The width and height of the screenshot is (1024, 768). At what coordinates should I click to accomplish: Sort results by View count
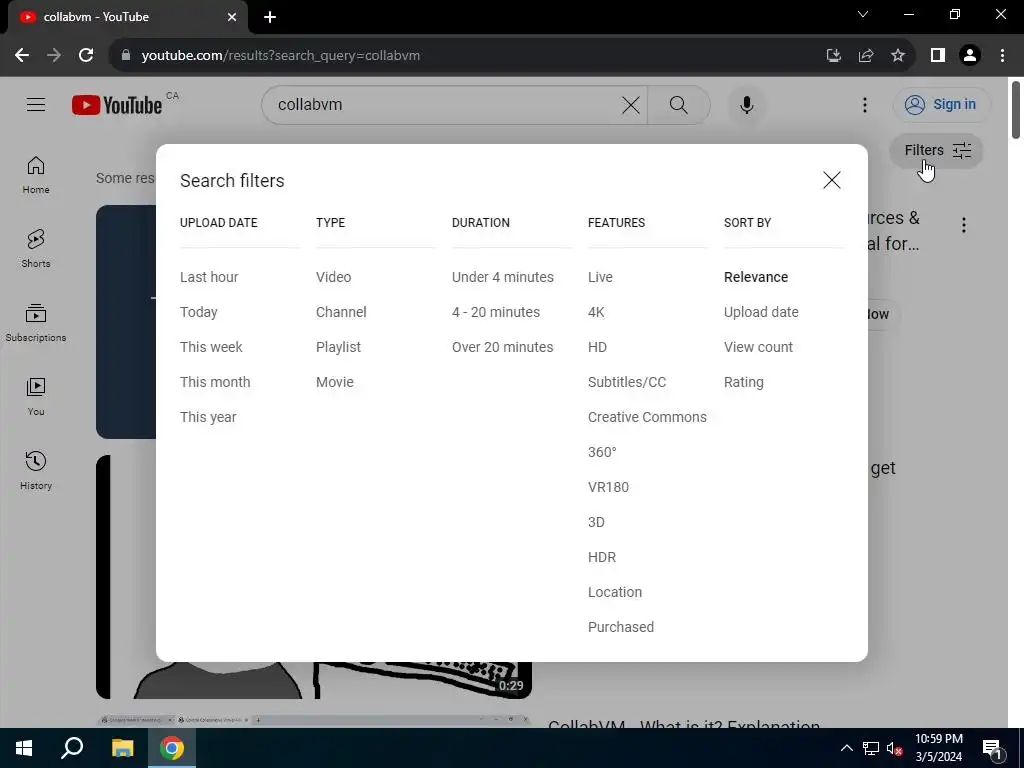coord(758,347)
